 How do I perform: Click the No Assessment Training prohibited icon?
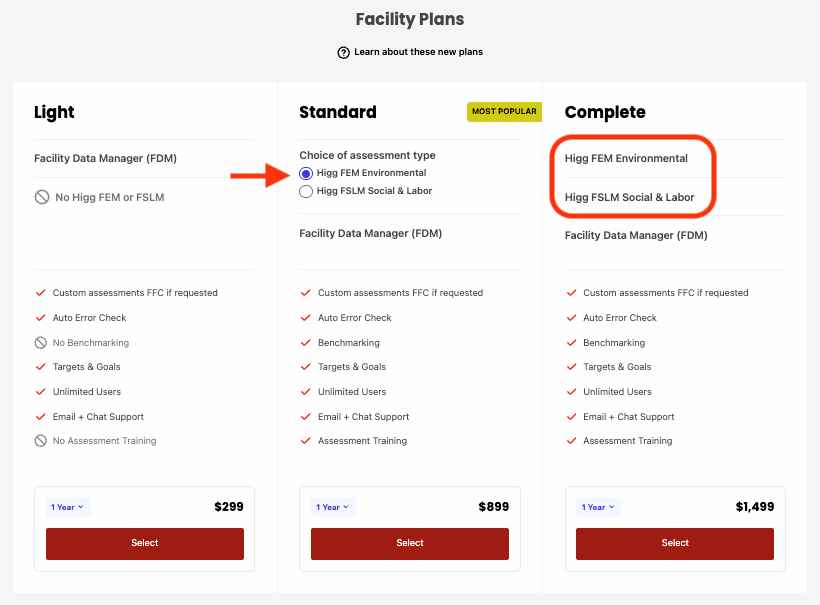pyautogui.click(x=41, y=441)
